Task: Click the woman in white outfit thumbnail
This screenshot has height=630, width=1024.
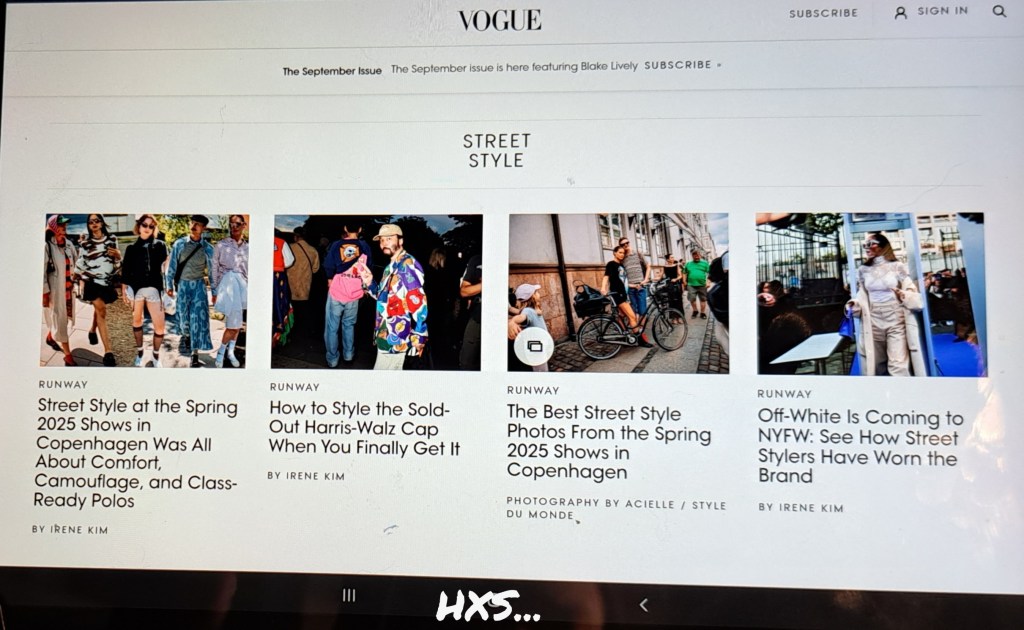Action: click(871, 294)
